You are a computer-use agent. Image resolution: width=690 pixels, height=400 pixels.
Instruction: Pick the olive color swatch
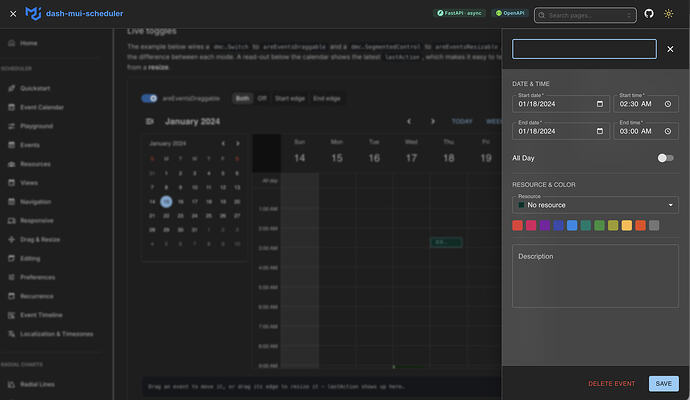[x=613, y=226]
